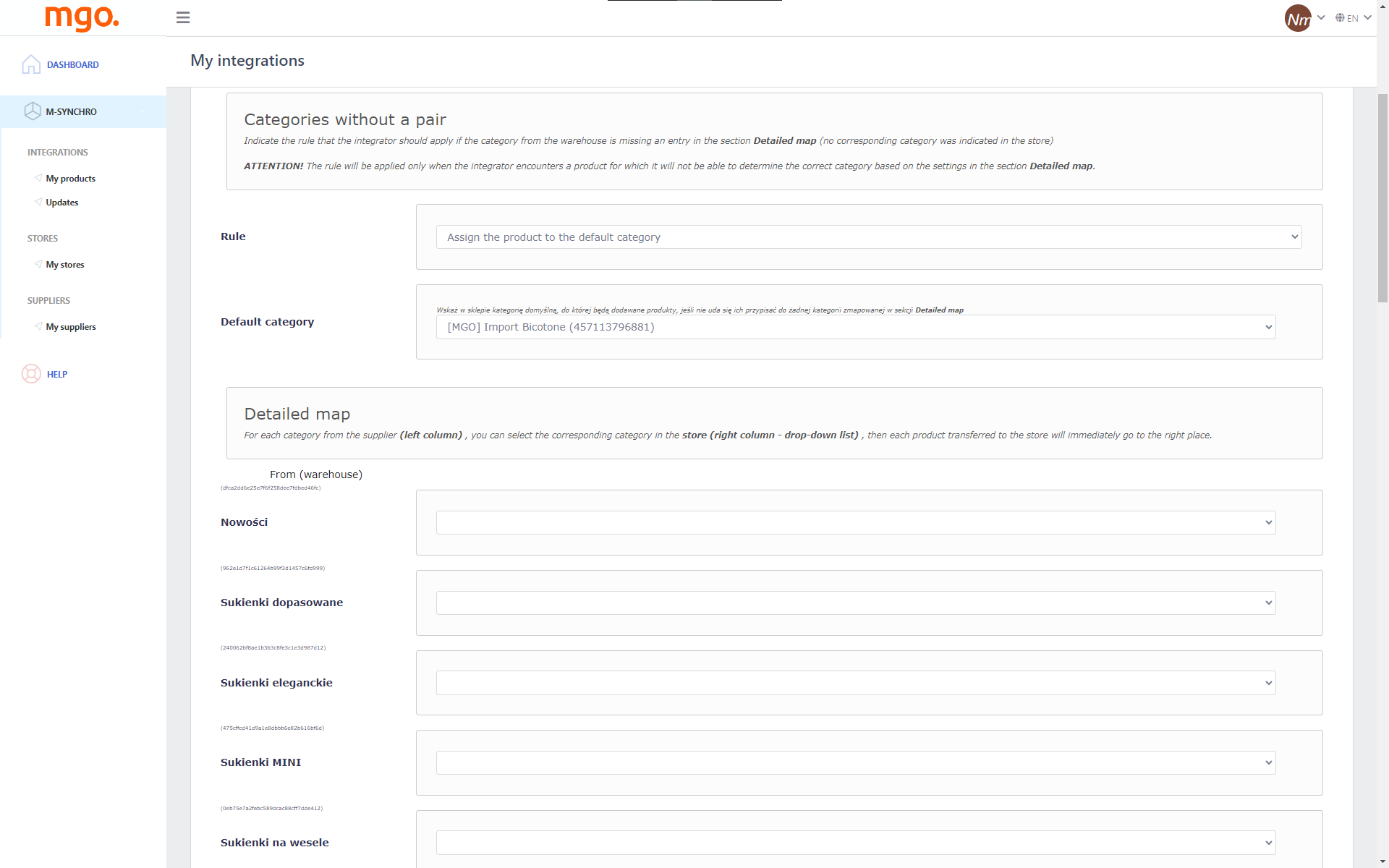Click the Sukienki na wesele label
Viewport: 1389px width, 868px height.
click(274, 843)
